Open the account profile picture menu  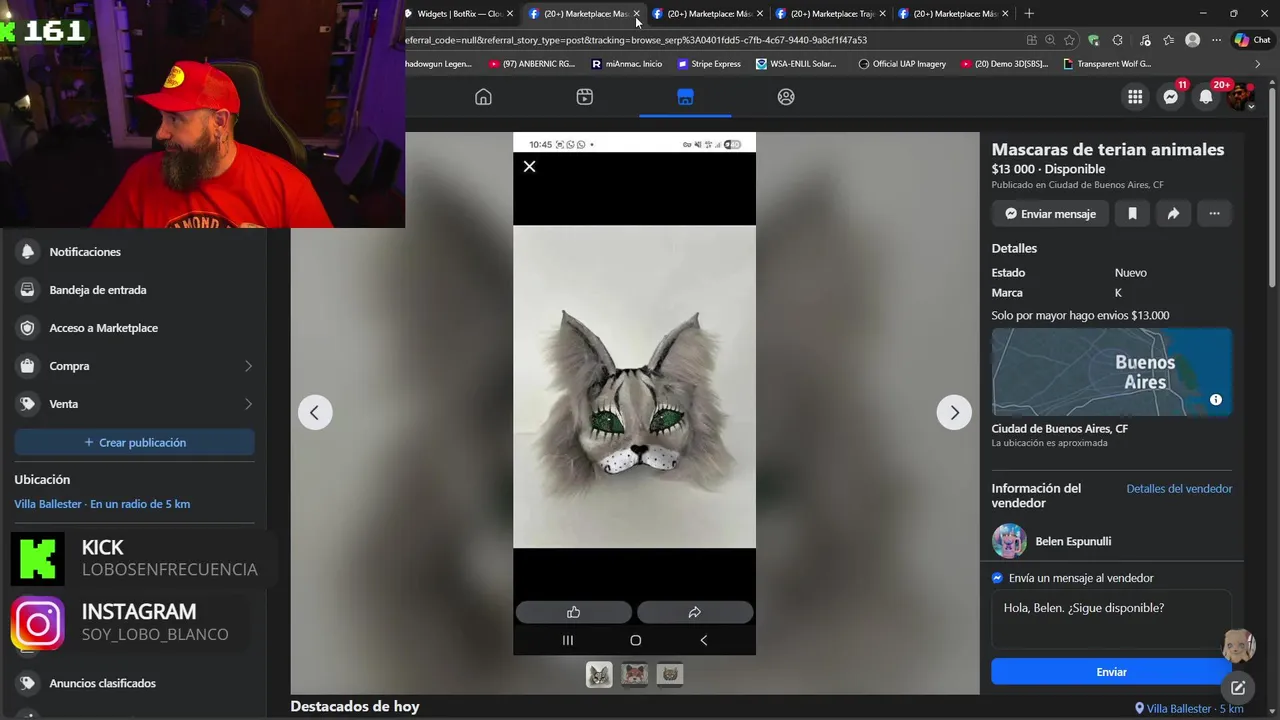pos(1241,97)
